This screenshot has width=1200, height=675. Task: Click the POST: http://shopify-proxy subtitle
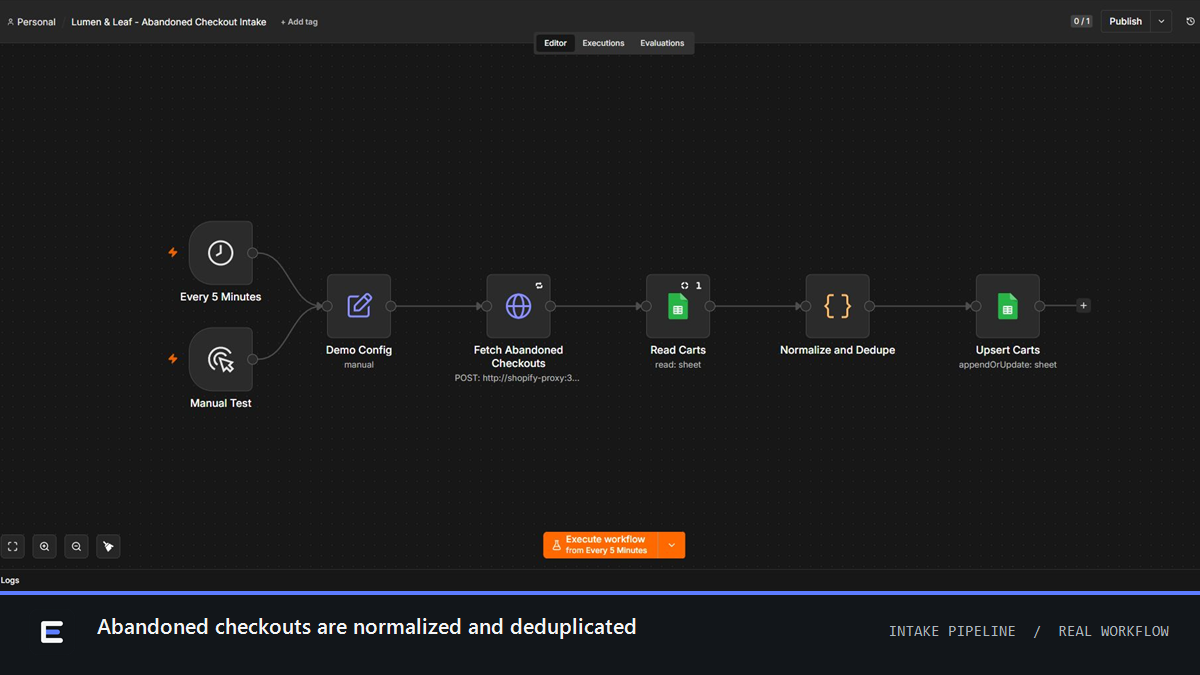tap(517, 379)
